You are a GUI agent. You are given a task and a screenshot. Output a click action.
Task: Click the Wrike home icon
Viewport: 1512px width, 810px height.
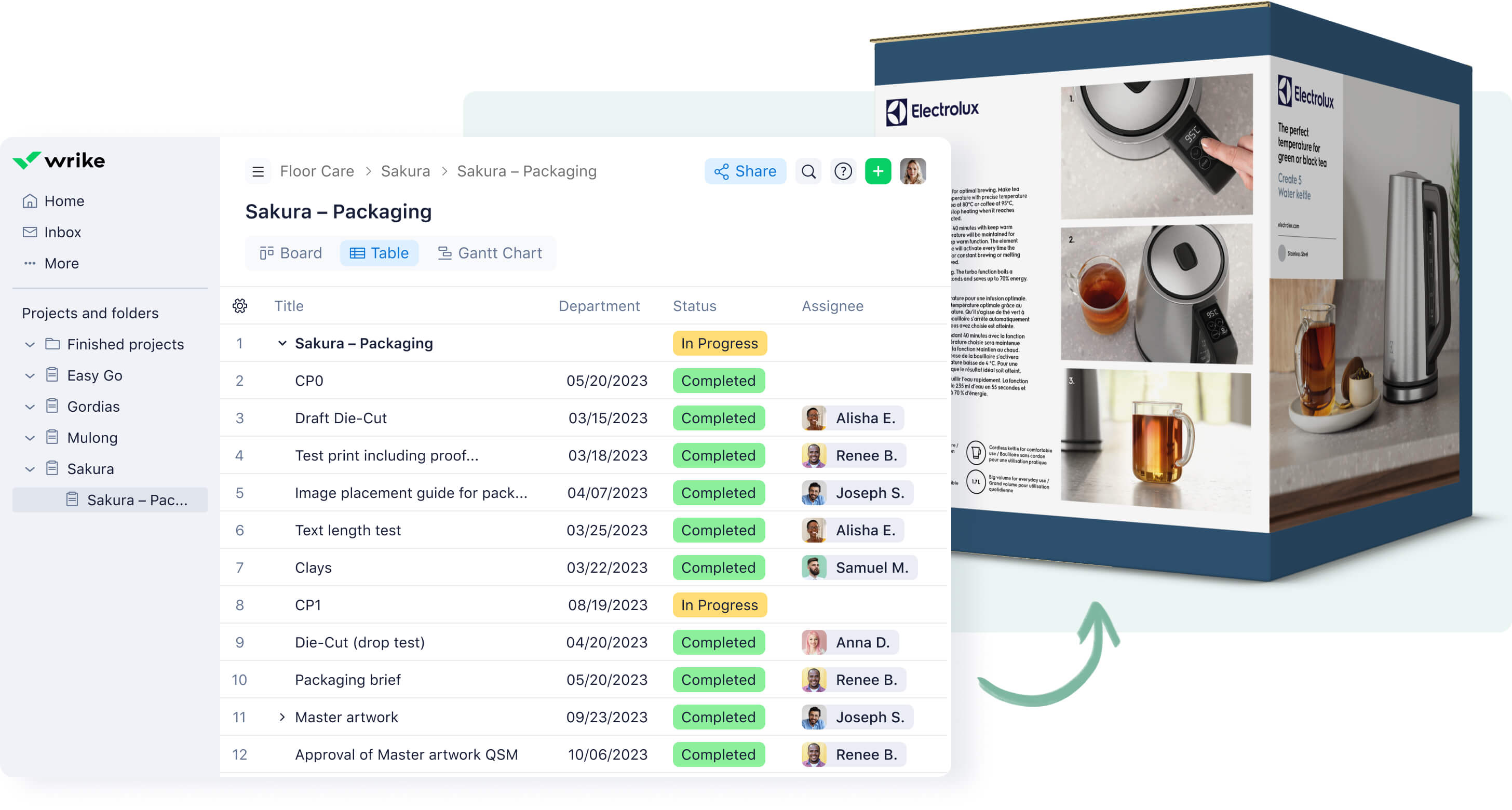click(29, 201)
